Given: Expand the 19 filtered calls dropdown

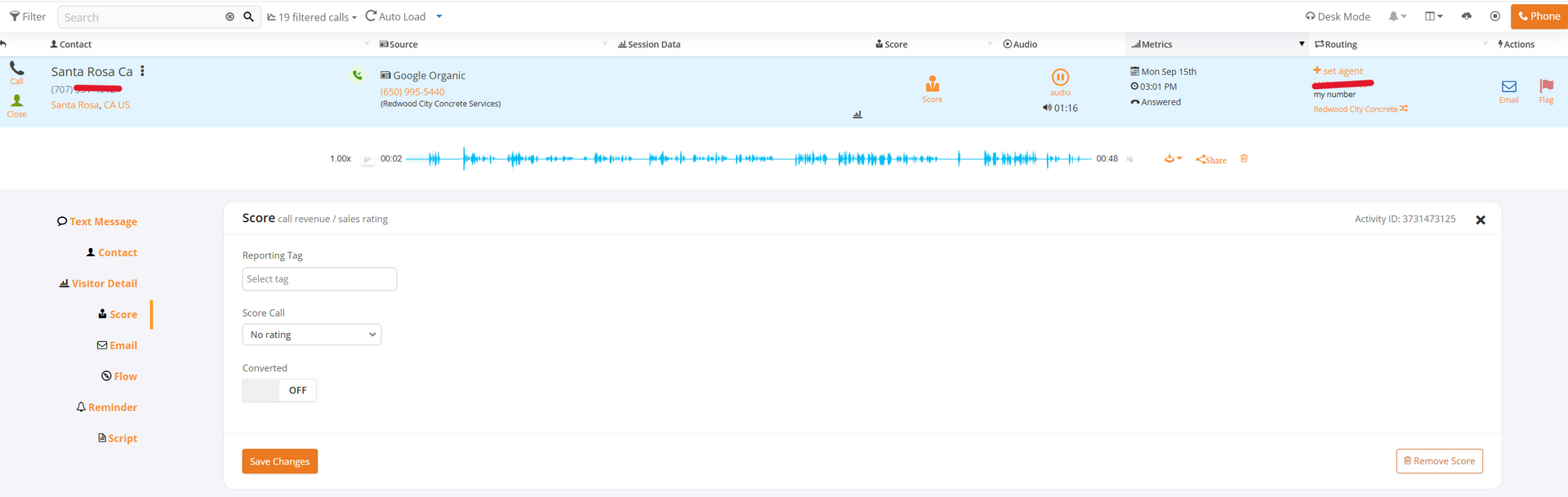Looking at the screenshot, I should pyautogui.click(x=312, y=17).
